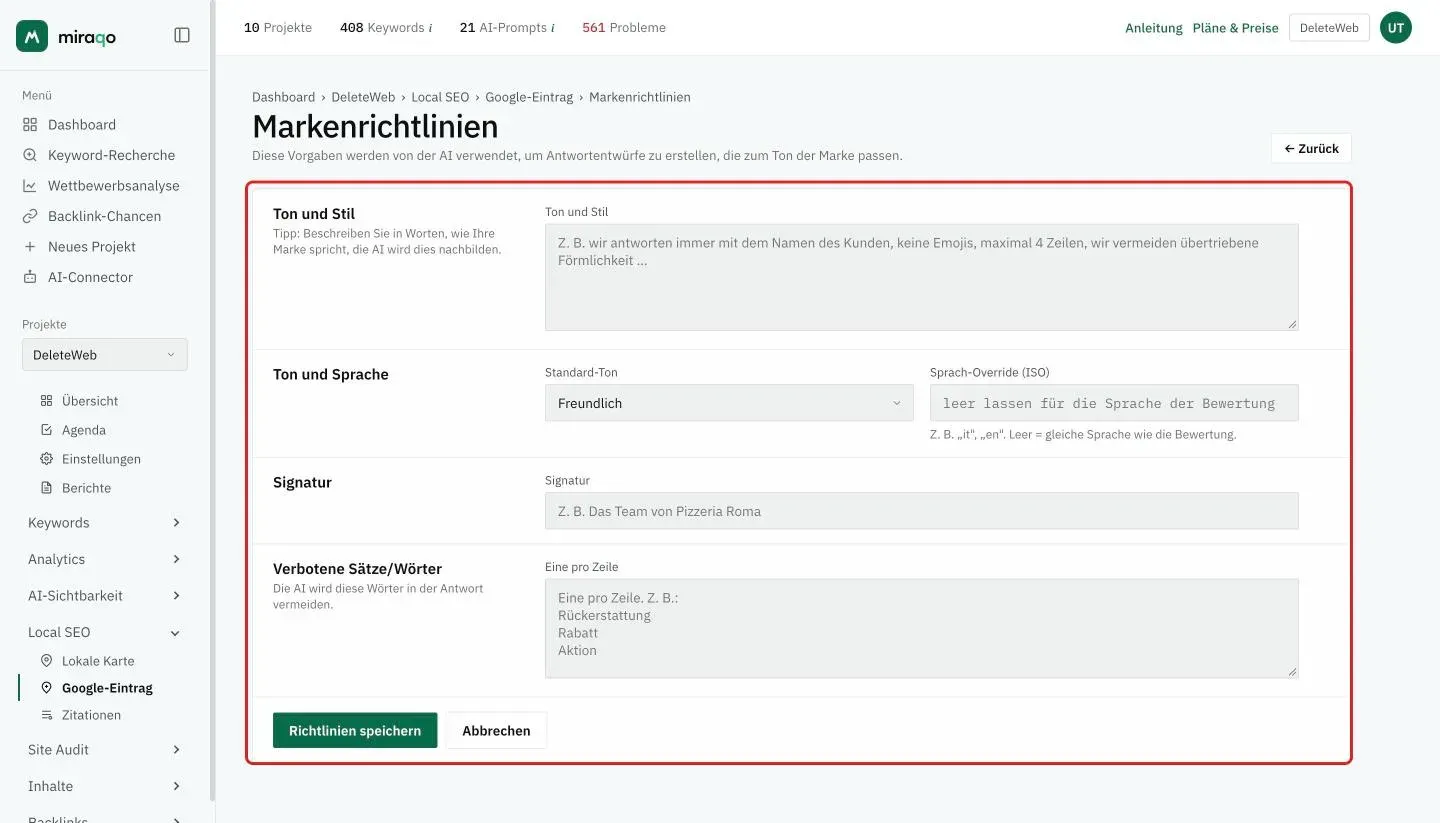This screenshot has height=823, width=1440.
Task: Click the Agenda checklist icon
Action: click(x=46, y=430)
